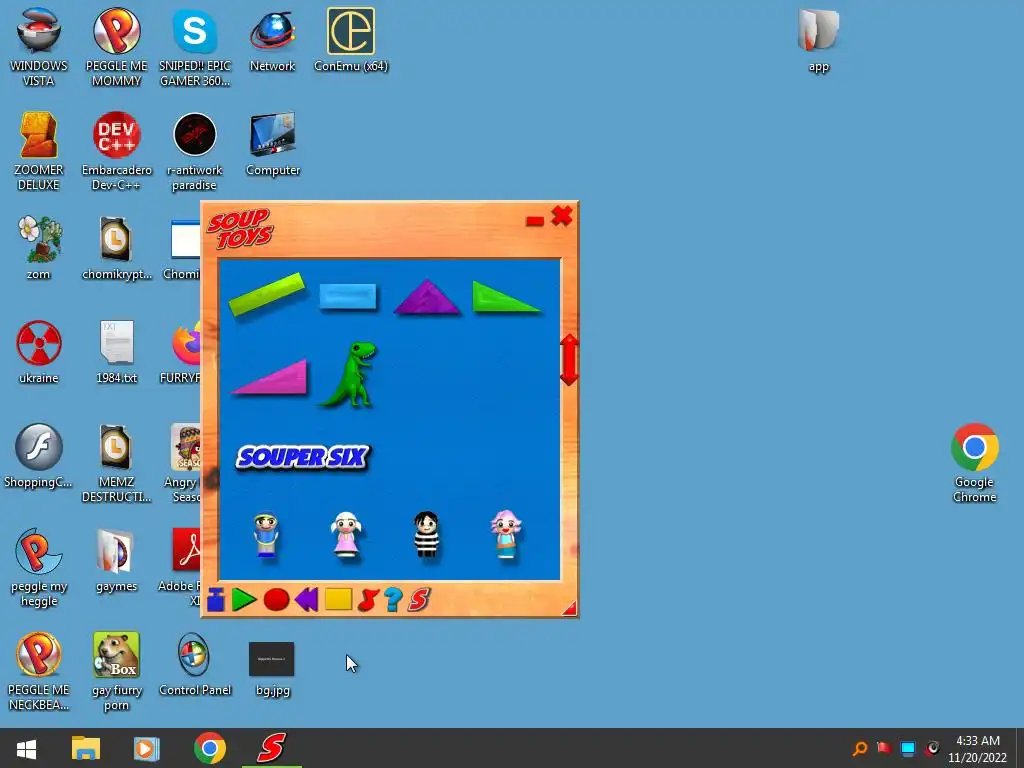Click the purple rewind arrows in Soup Toys

(306, 600)
